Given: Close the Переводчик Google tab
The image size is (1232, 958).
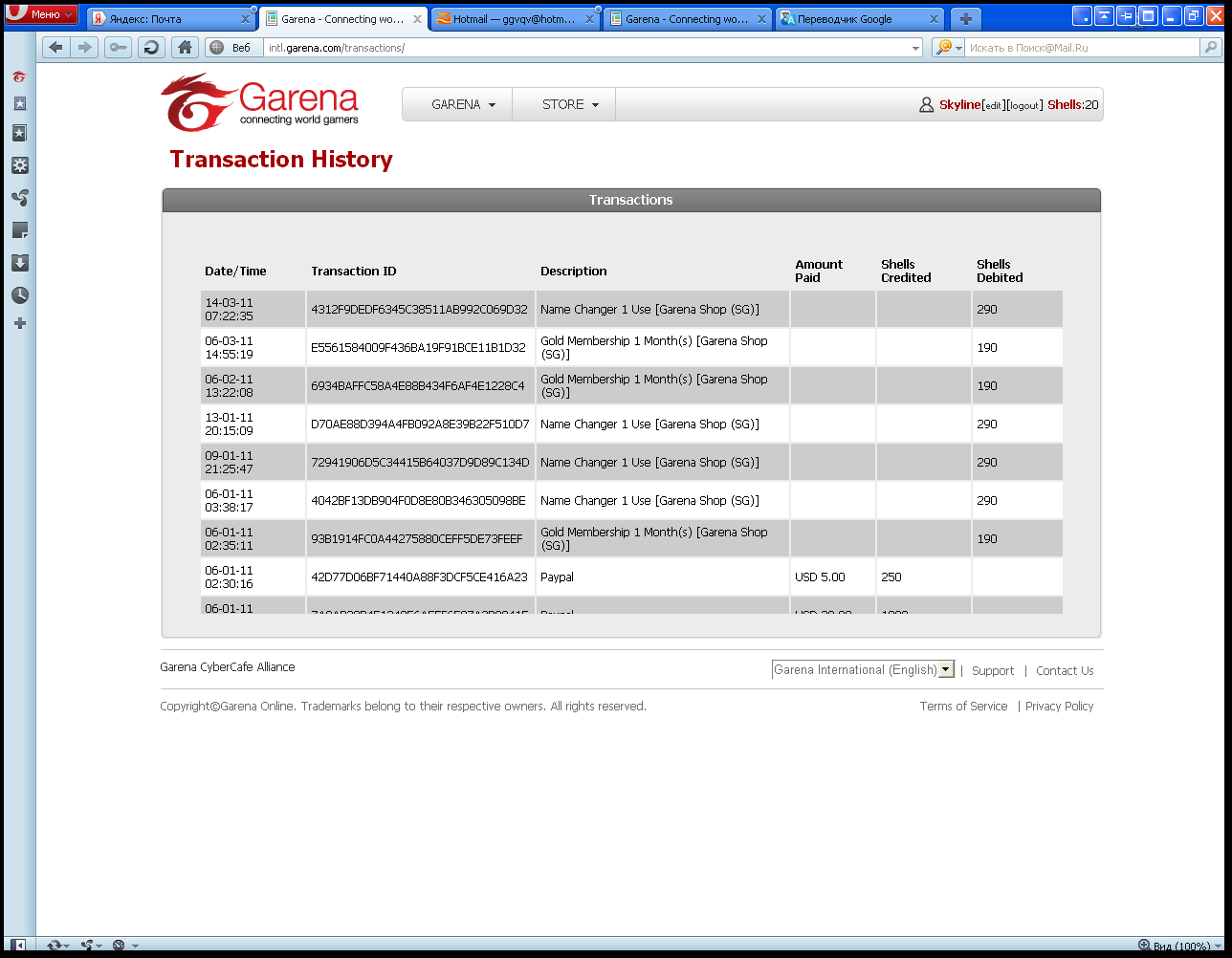Looking at the screenshot, I should [x=934, y=19].
